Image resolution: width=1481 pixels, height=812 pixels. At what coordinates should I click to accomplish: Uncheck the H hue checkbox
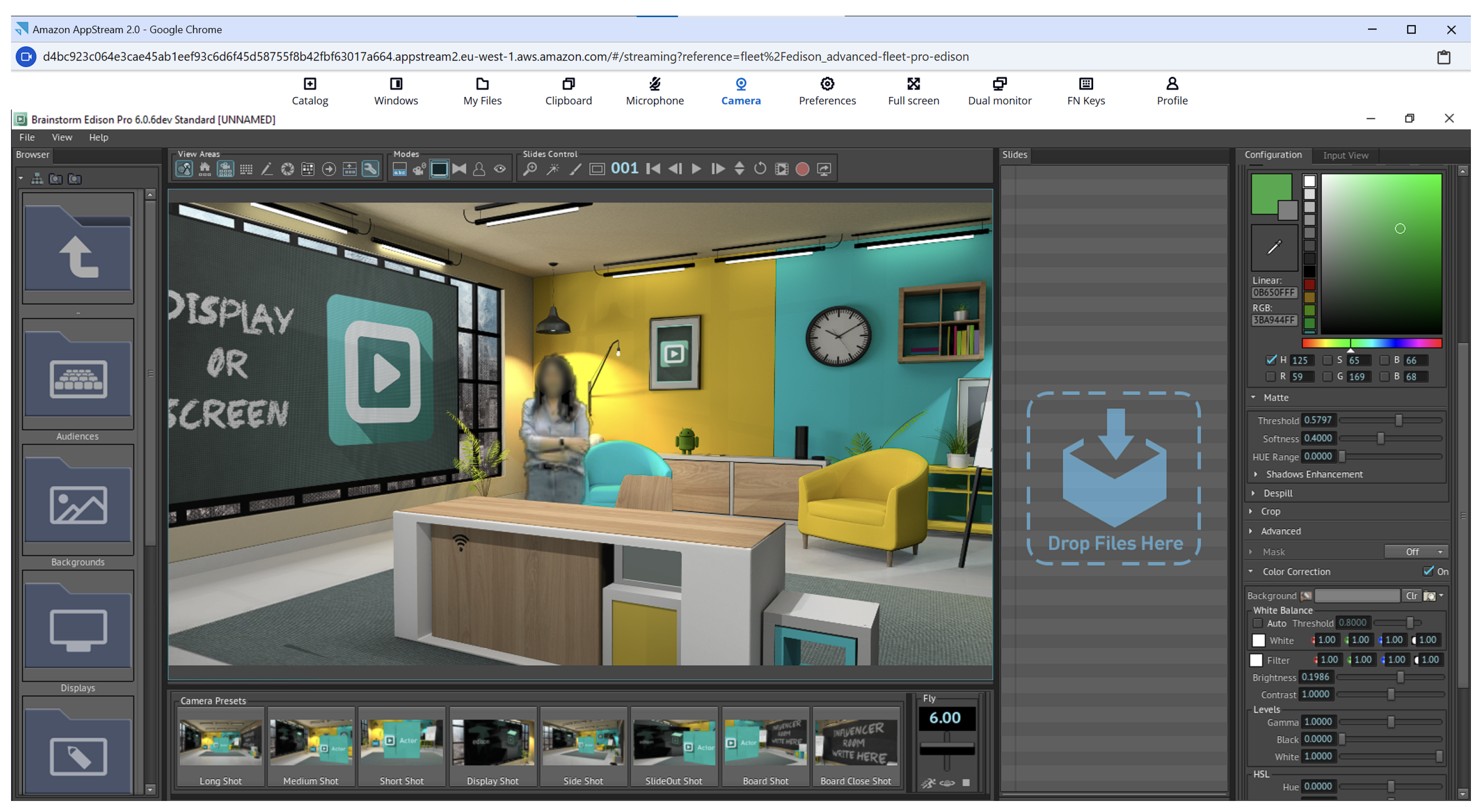[1271, 360]
